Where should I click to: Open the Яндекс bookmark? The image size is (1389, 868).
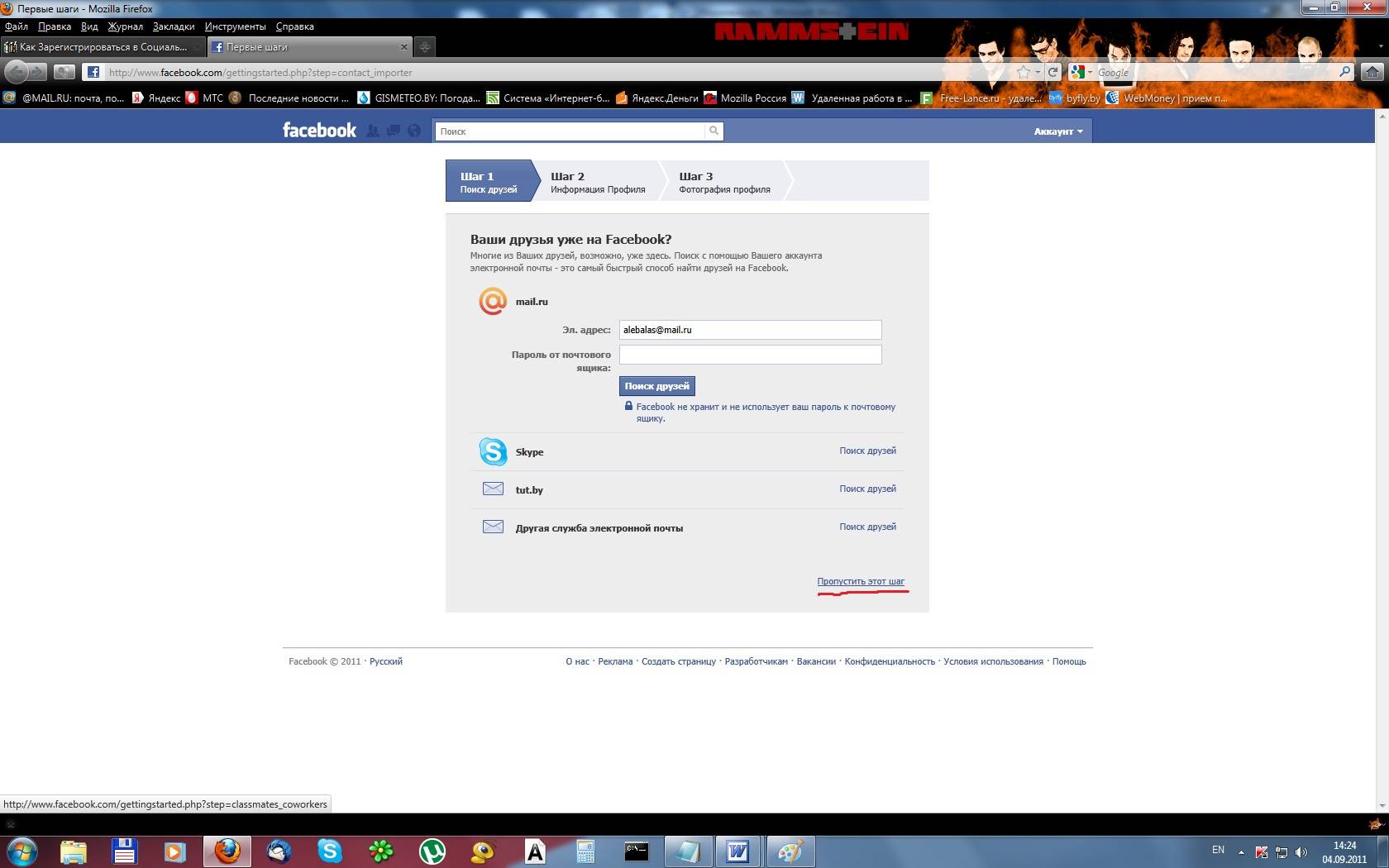[156, 98]
